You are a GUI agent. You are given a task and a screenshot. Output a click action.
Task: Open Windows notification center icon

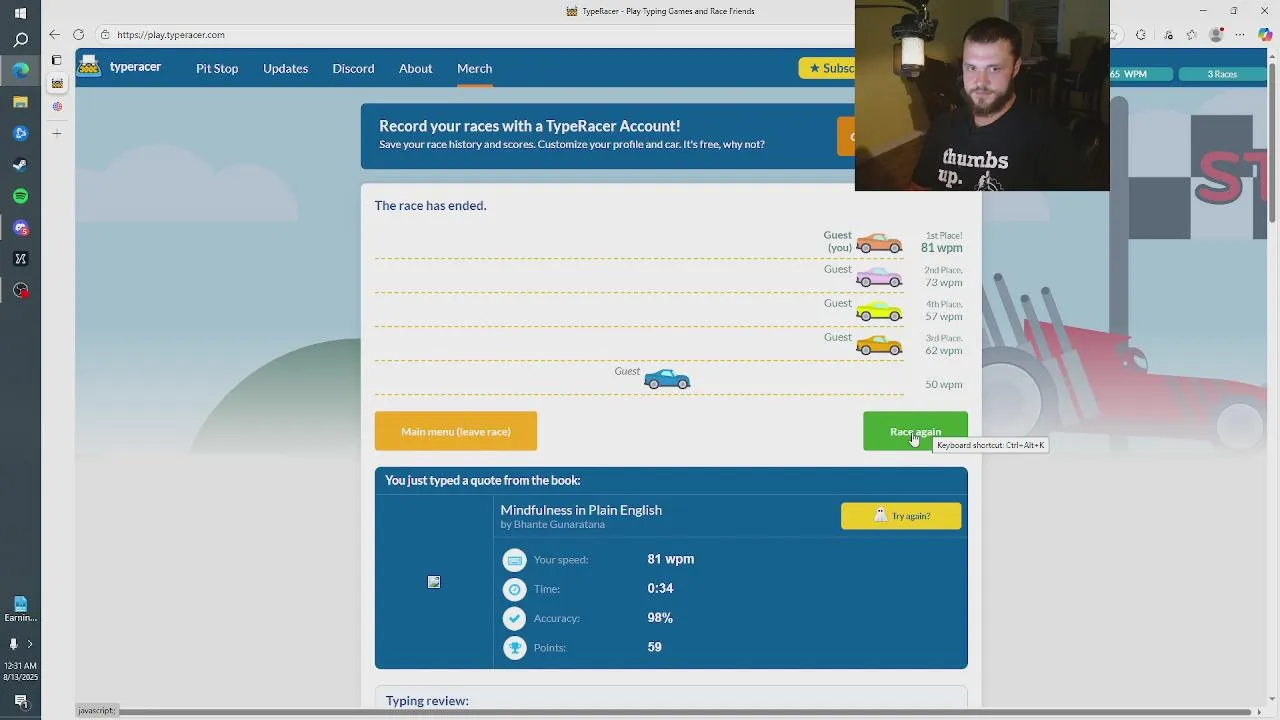20,701
